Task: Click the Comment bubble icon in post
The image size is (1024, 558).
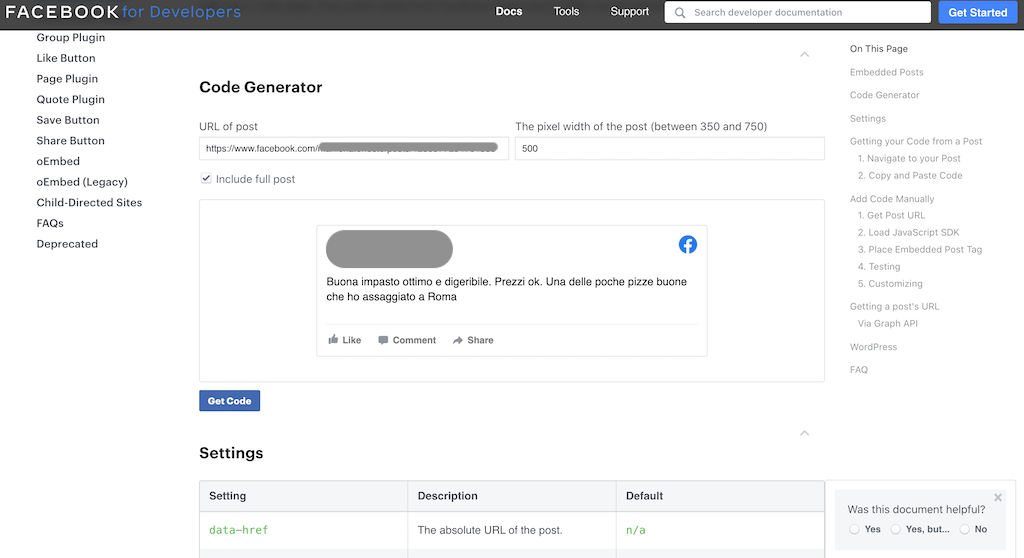Action: (383, 340)
